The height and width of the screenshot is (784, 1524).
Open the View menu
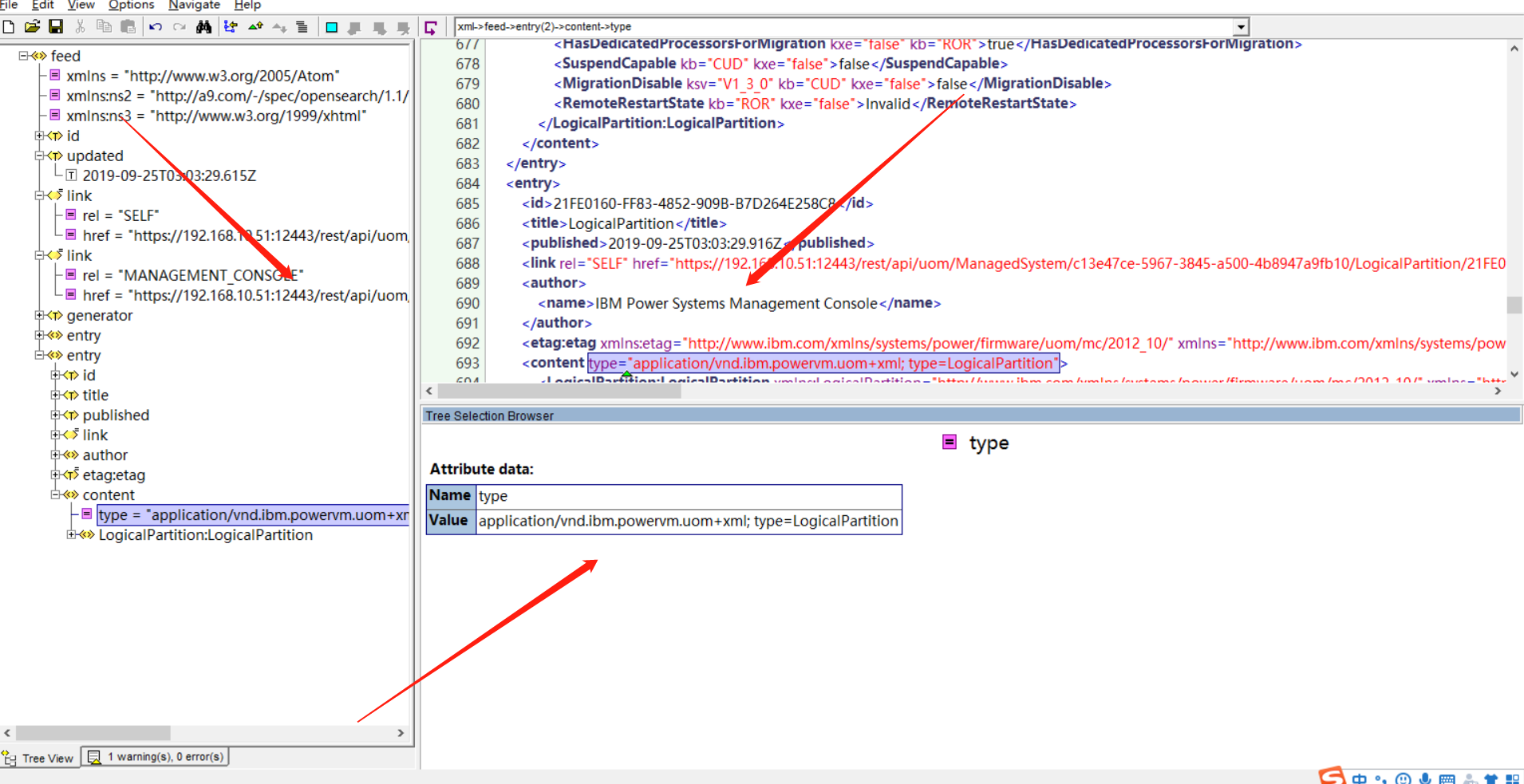81,5
